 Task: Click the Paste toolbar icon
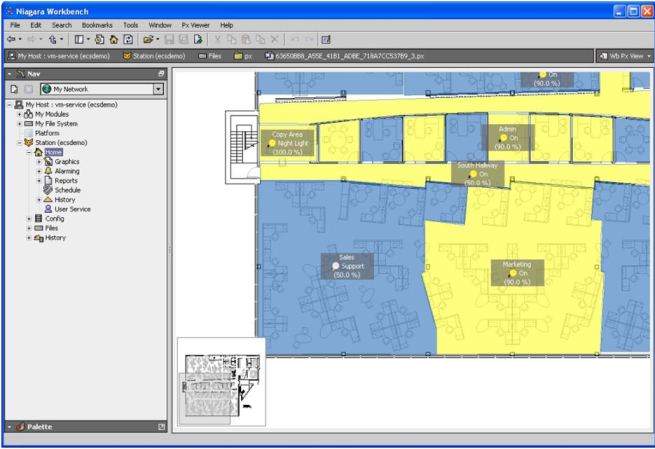point(246,40)
